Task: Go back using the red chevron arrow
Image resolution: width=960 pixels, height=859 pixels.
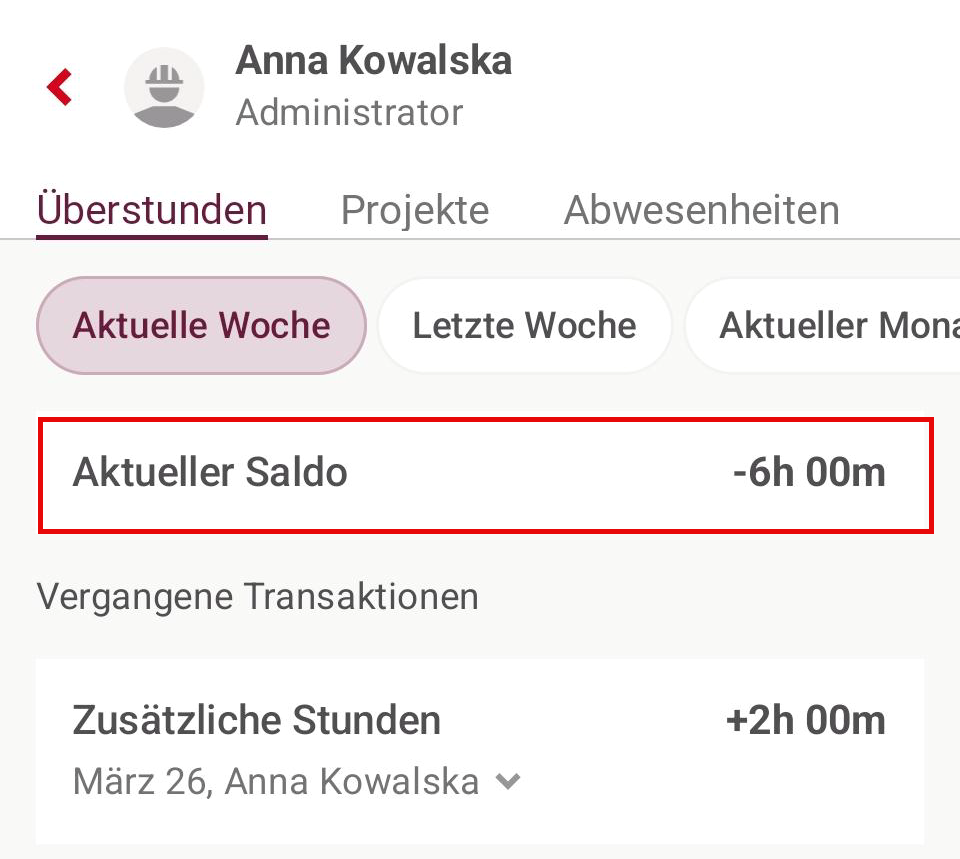Action: pyautogui.click(x=60, y=87)
